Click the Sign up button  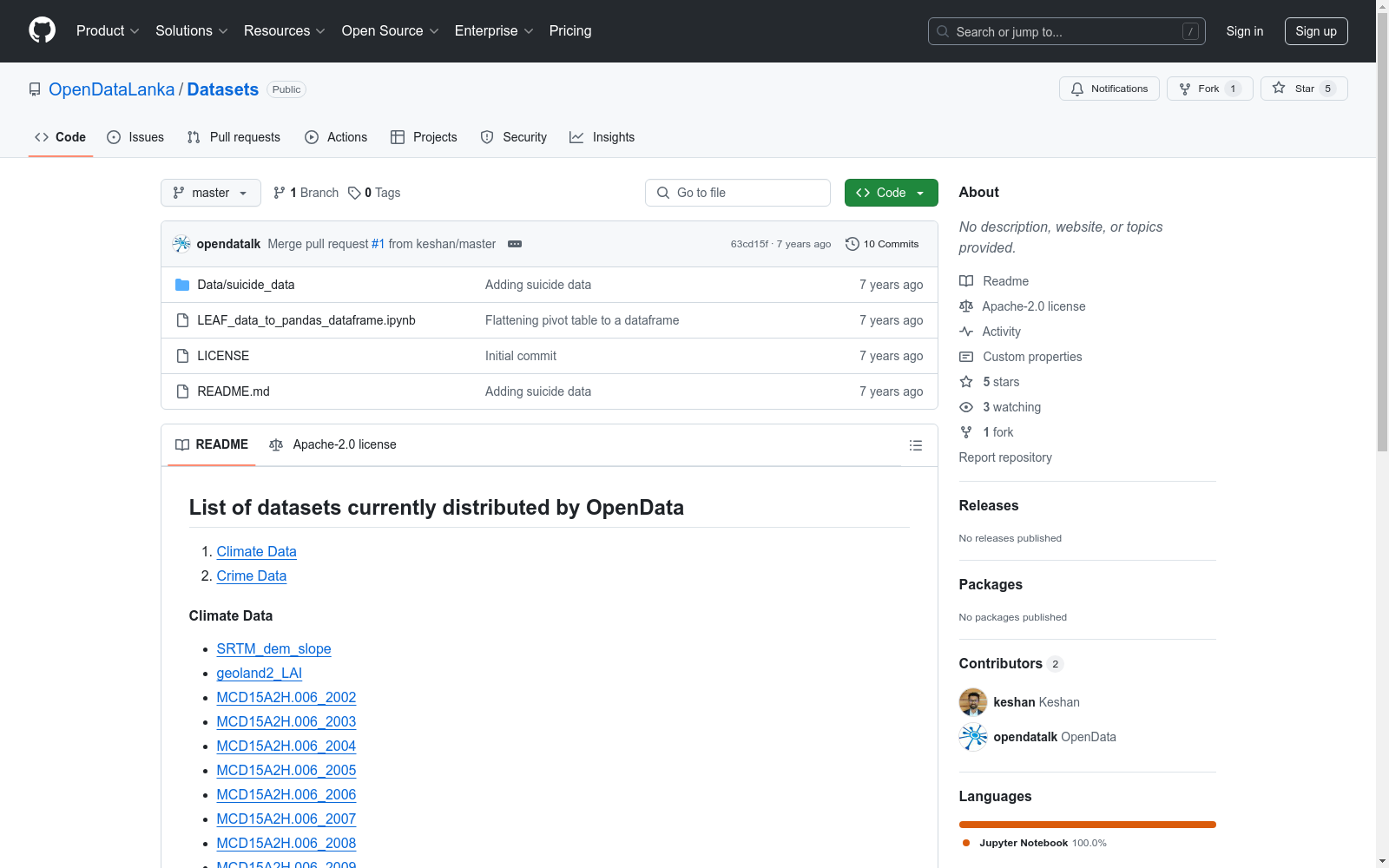point(1316,31)
